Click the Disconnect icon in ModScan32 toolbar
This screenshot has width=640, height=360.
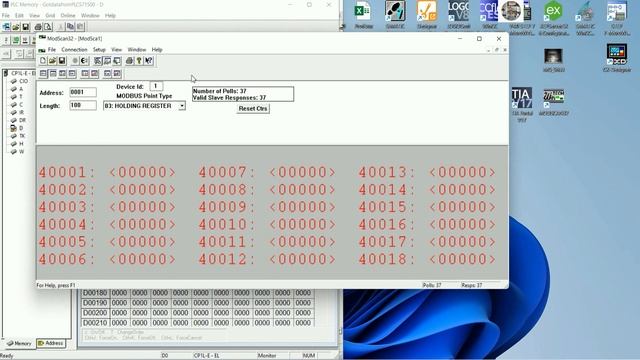[x=84, y=61]
